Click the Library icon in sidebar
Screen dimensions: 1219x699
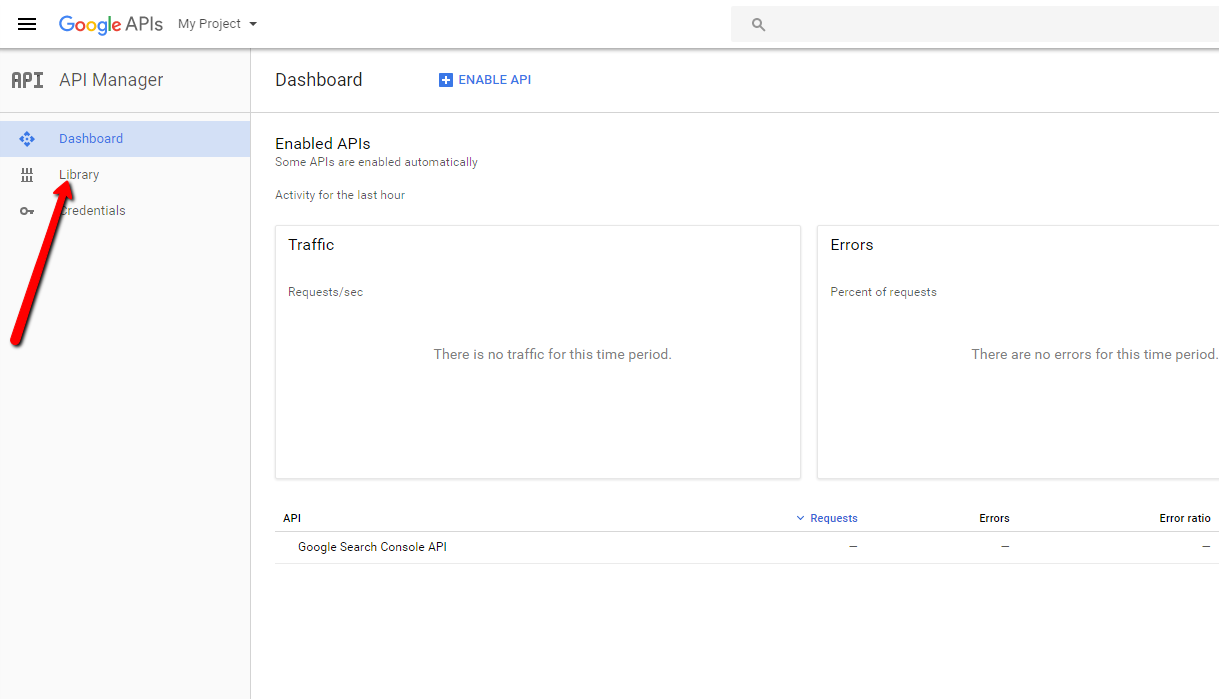27,175
